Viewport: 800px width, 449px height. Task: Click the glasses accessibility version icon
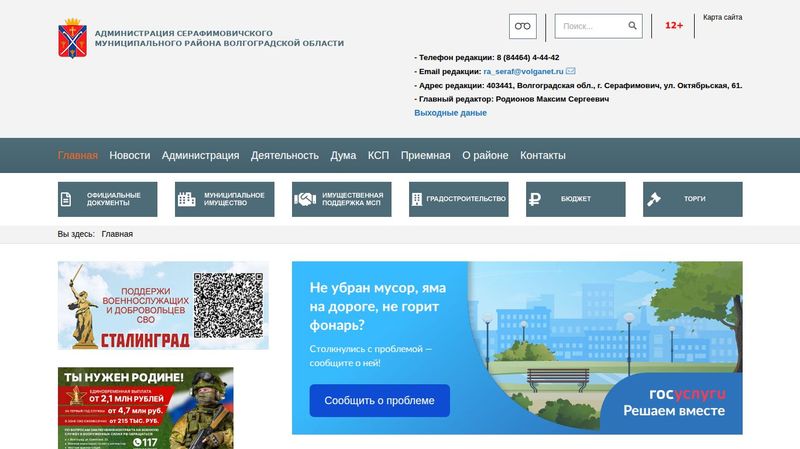click(x=522, y=26)
